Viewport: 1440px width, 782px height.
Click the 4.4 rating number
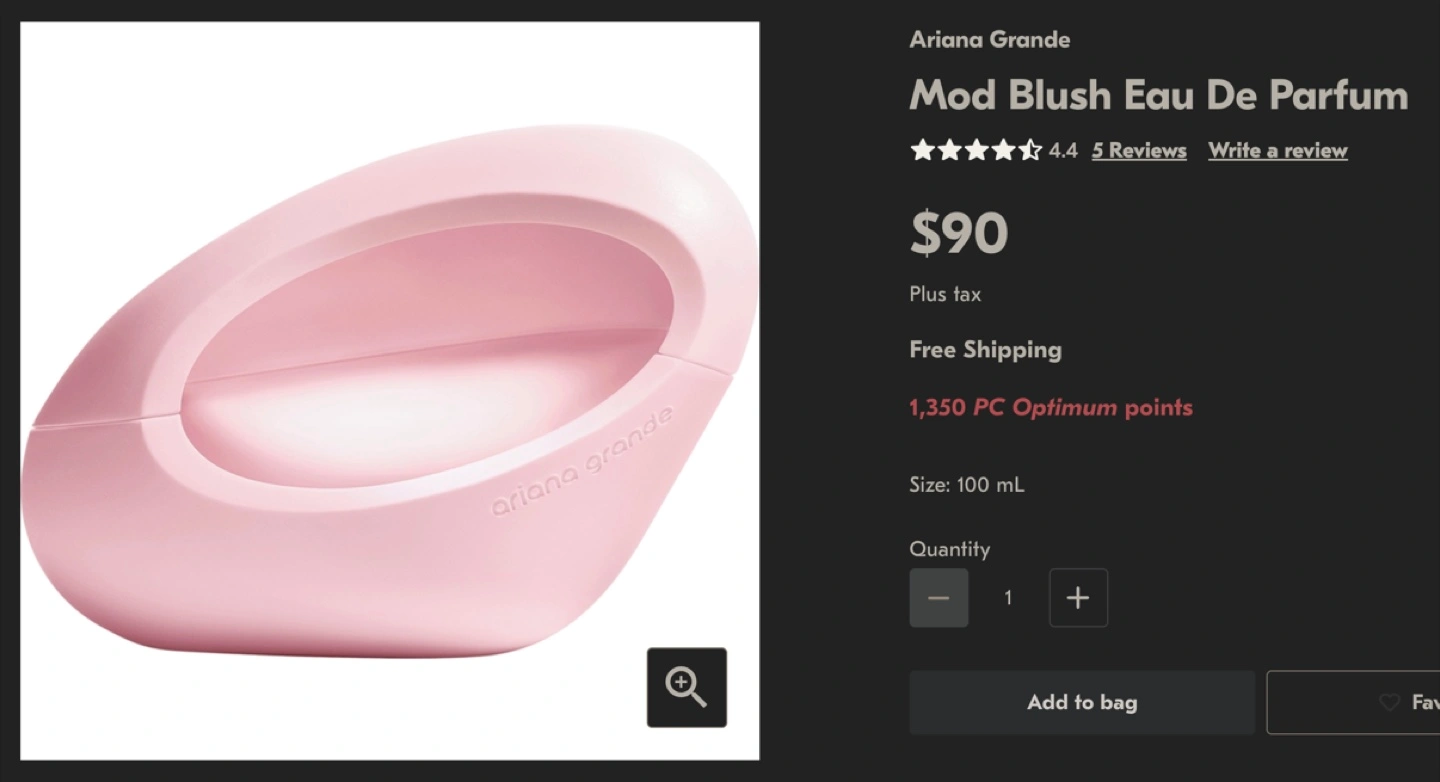click(x=1063, y=151)
